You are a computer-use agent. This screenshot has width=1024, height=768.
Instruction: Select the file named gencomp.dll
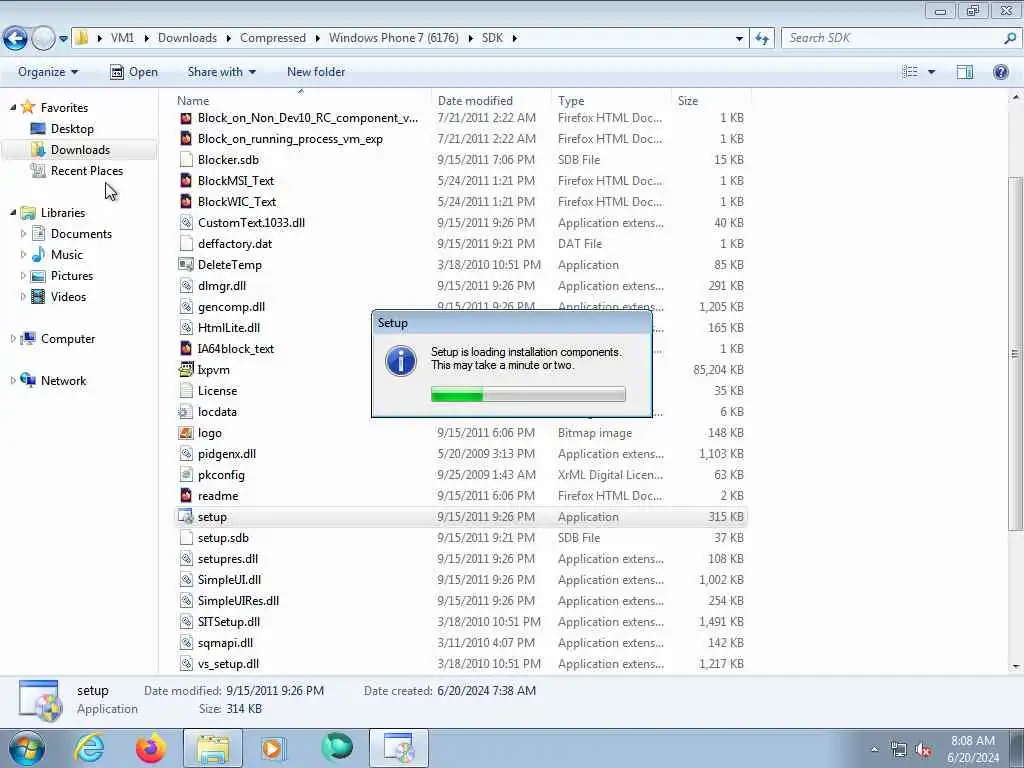[x=231, y=306]
